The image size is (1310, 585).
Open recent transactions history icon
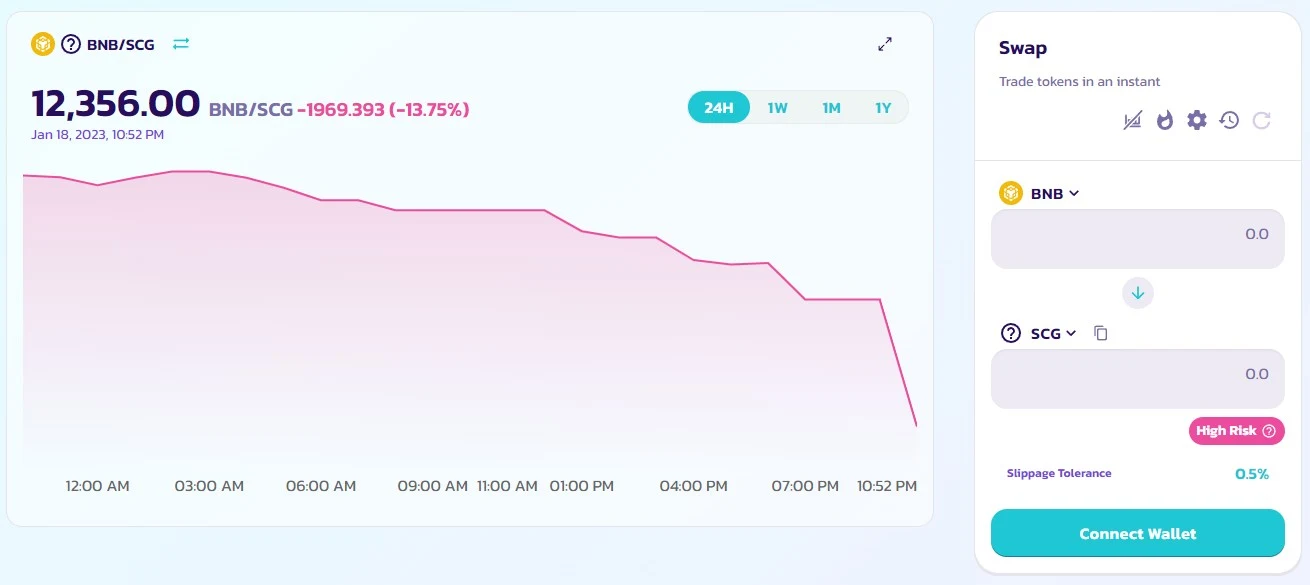coord(1229,120)
